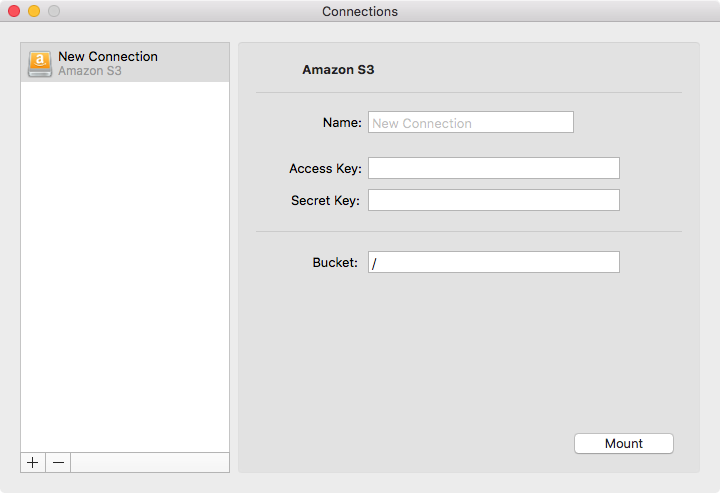Click into the Secret Key field
720x493 pixels.
point(494,200)
